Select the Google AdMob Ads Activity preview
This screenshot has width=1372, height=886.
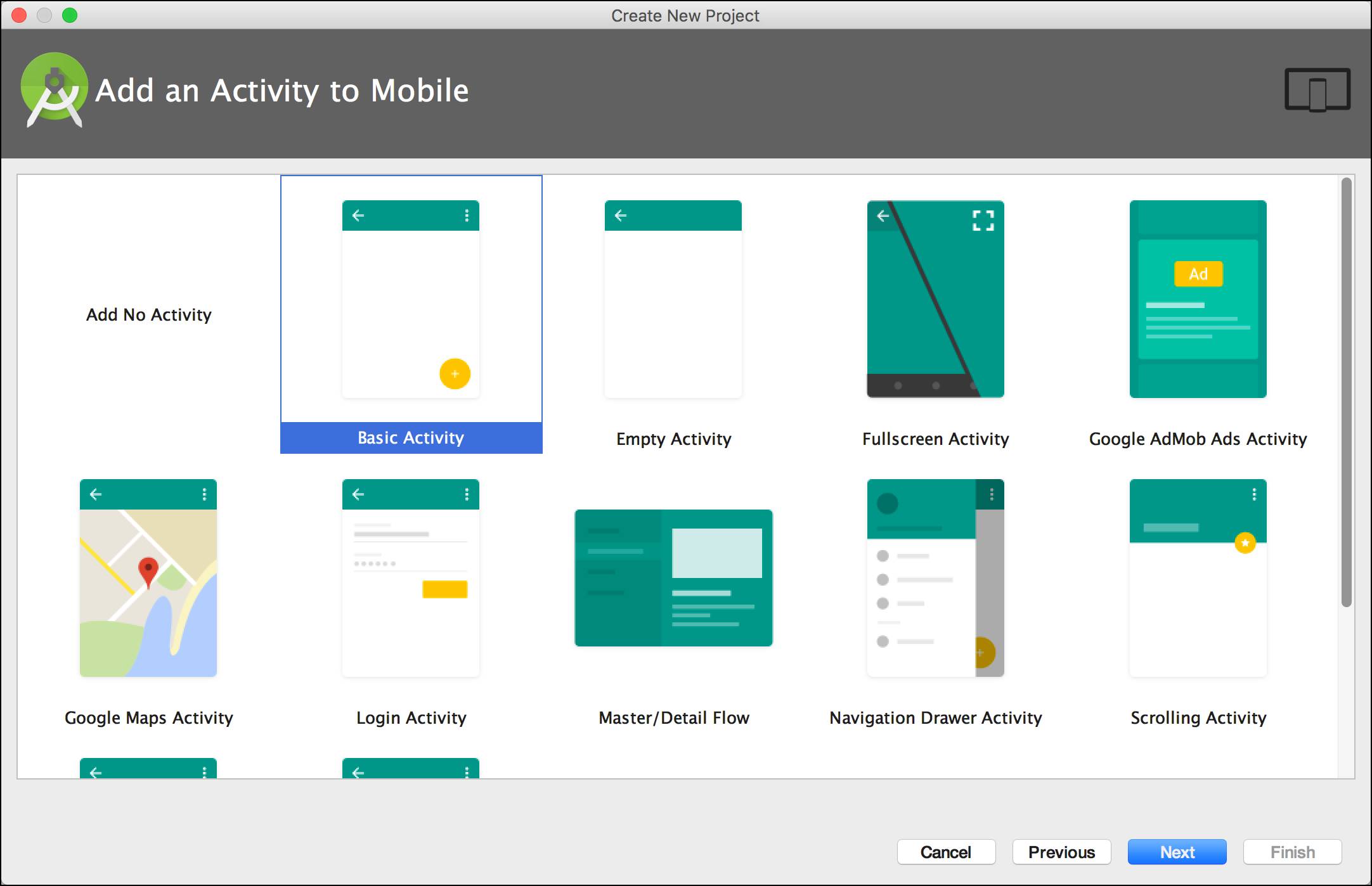[x=1198, y=299]
